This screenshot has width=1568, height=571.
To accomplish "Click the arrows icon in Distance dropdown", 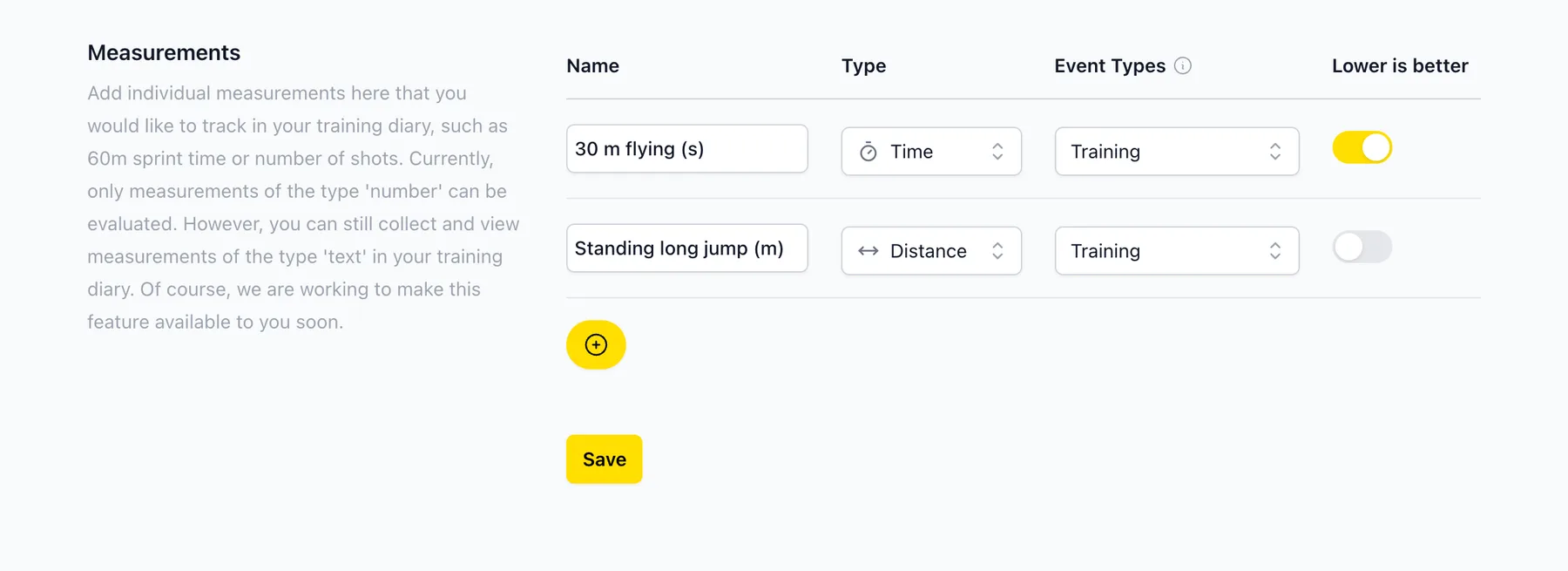I will coord(868,251).
